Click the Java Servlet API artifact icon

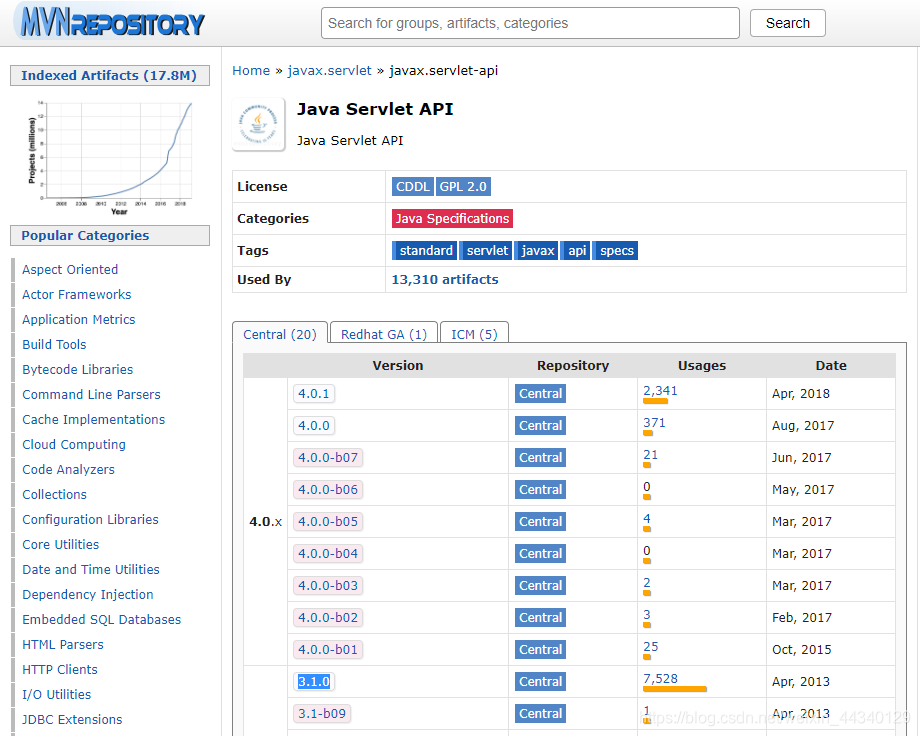(259, 124)
